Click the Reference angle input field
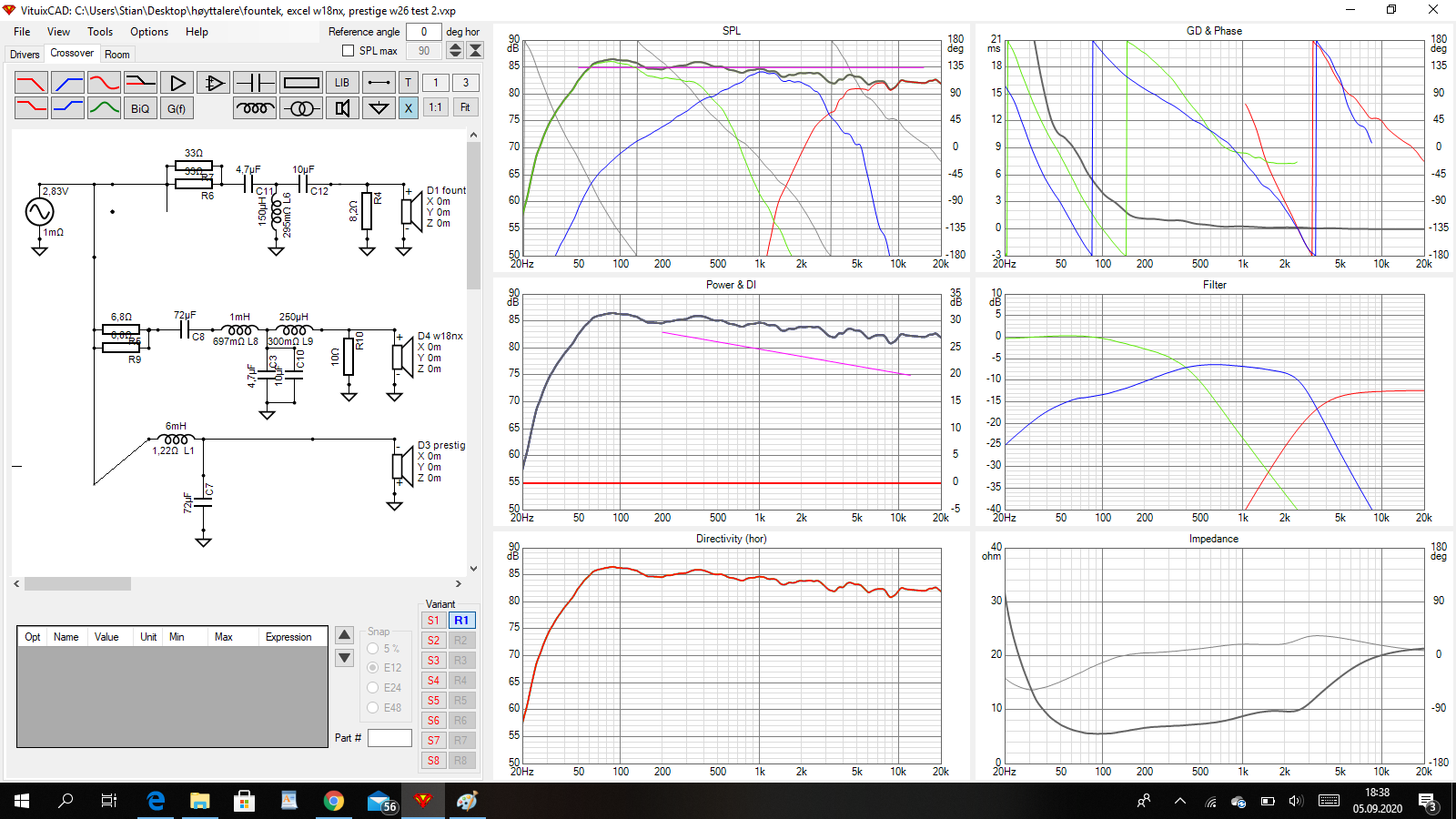Viewport: 1456px width, 819px height. coord(423,32)
